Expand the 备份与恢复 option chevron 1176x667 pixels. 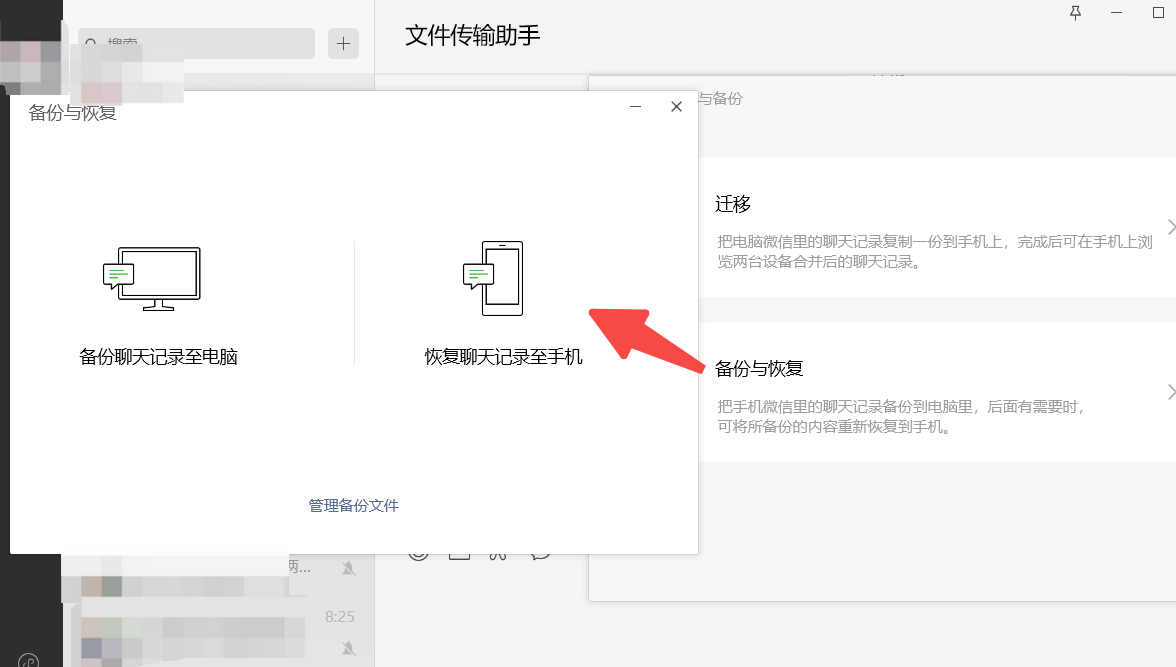click(1170, 392)
